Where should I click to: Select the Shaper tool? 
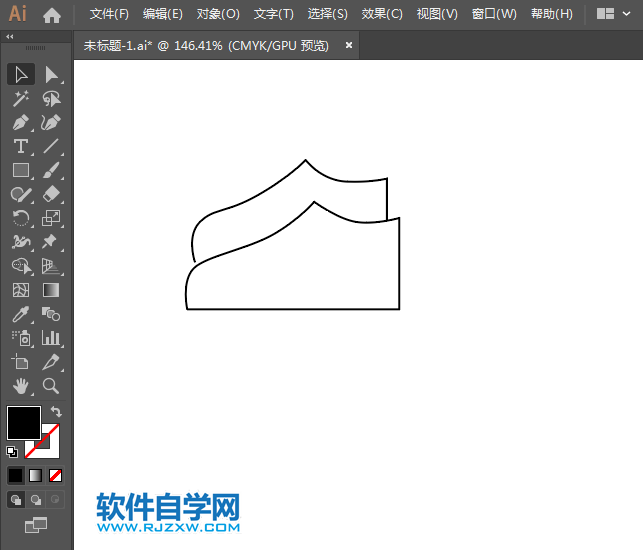tap(21, 194)
